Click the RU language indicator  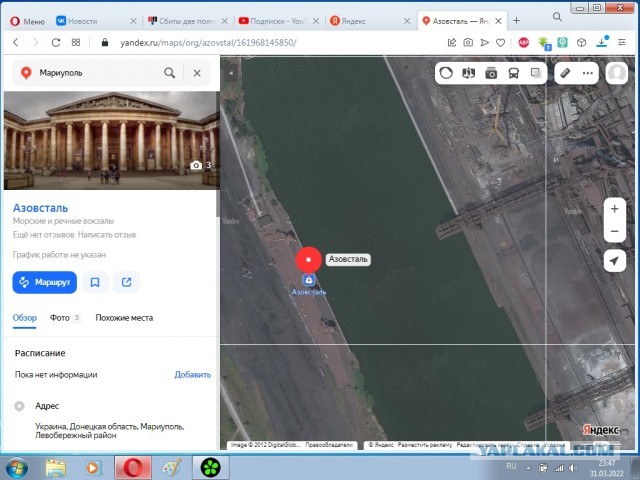(511, 466)
